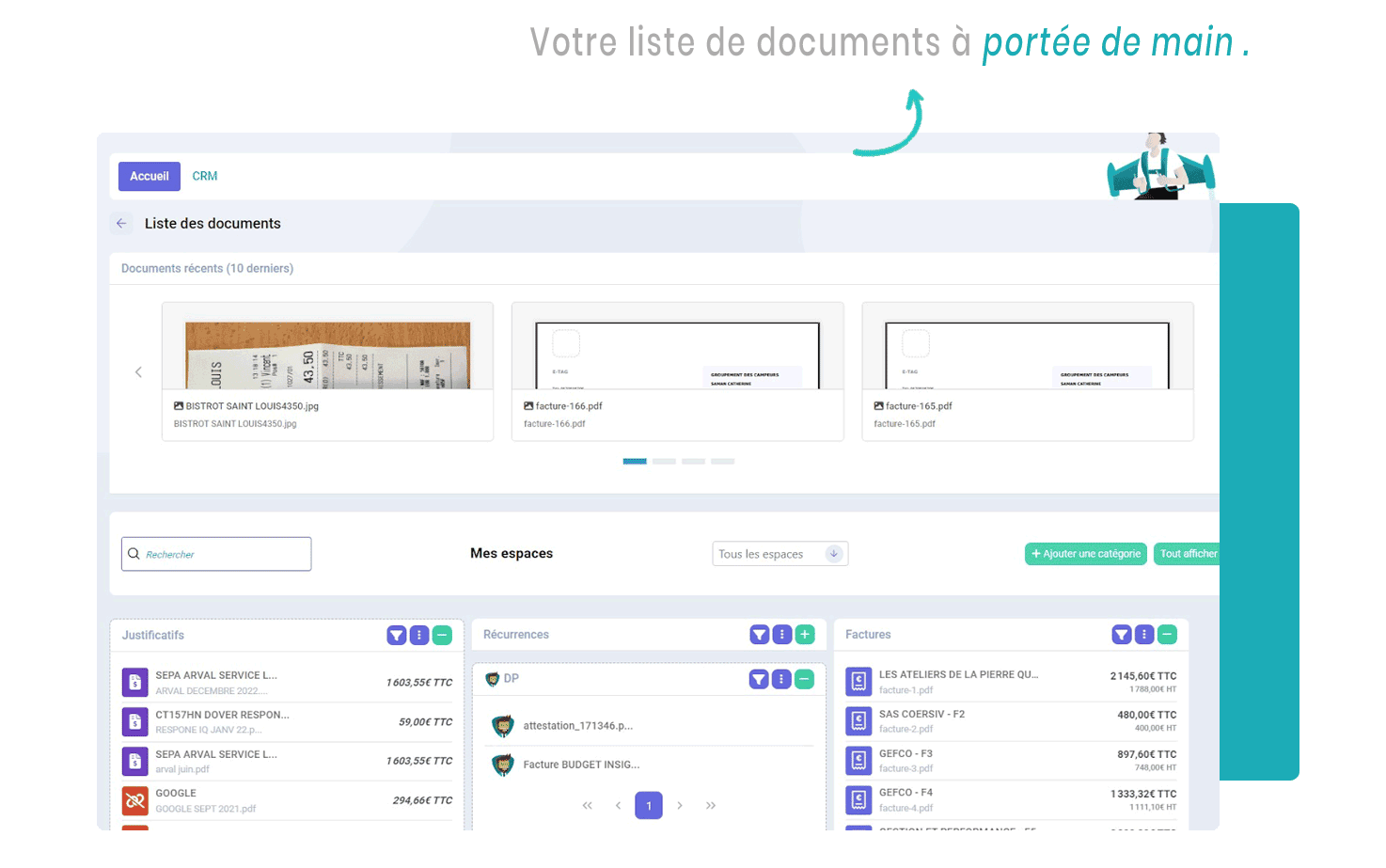Image resolution: width=1386 pixels, height=868 pixels.
Task: Focus the Rechercher search field
Action: coord(216,554)
